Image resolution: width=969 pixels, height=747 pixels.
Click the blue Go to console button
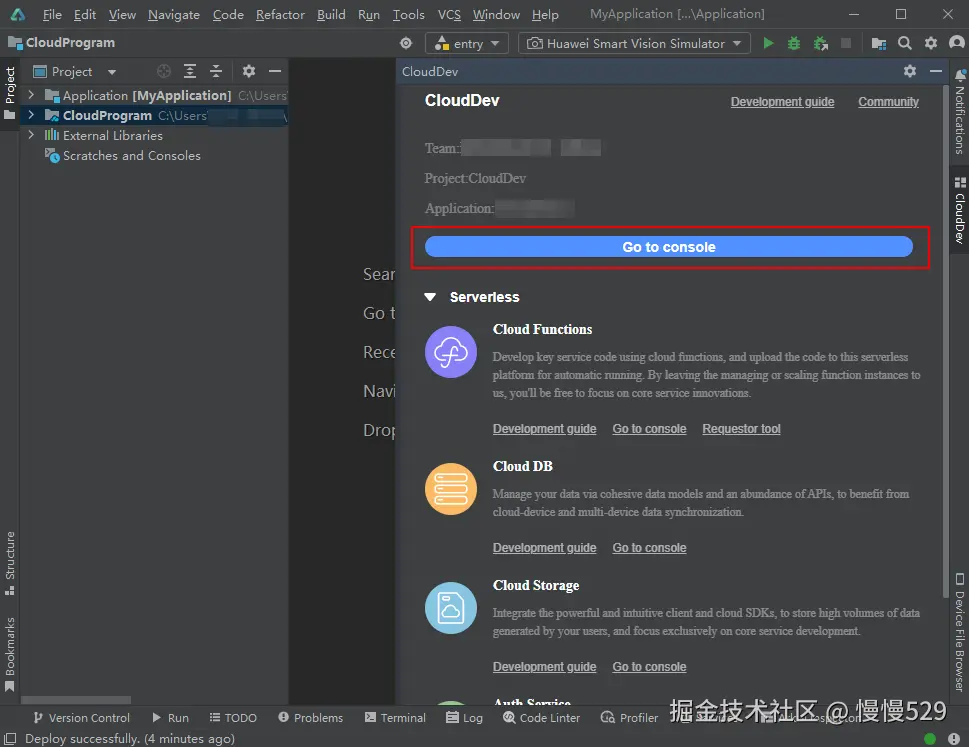tap(669, 247)
